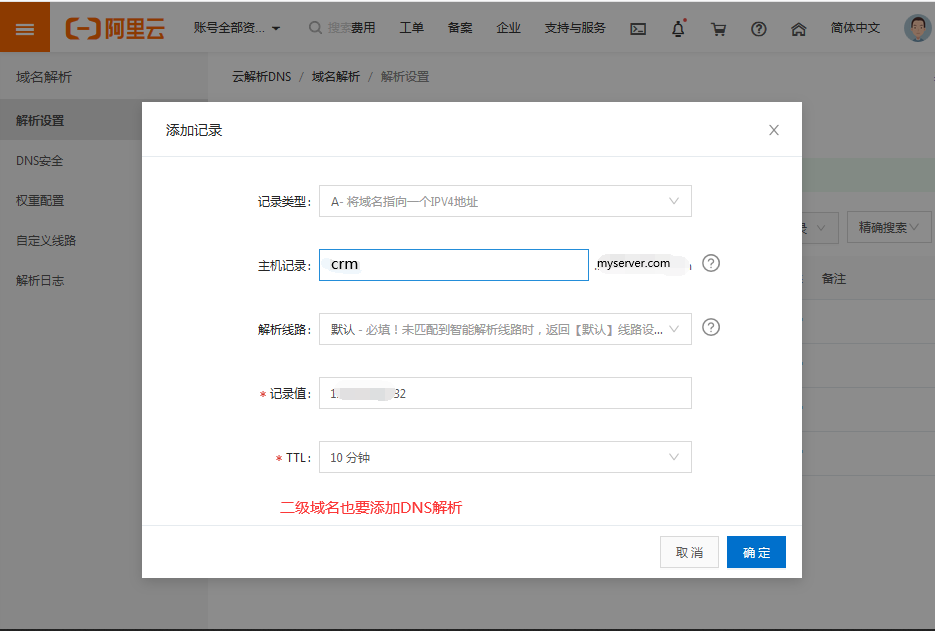Image resolution: width=935 pixels, height=631 pixels.
Task: Show help tooltip next to 解析线路 dropdown
Action: pos(711,327)
